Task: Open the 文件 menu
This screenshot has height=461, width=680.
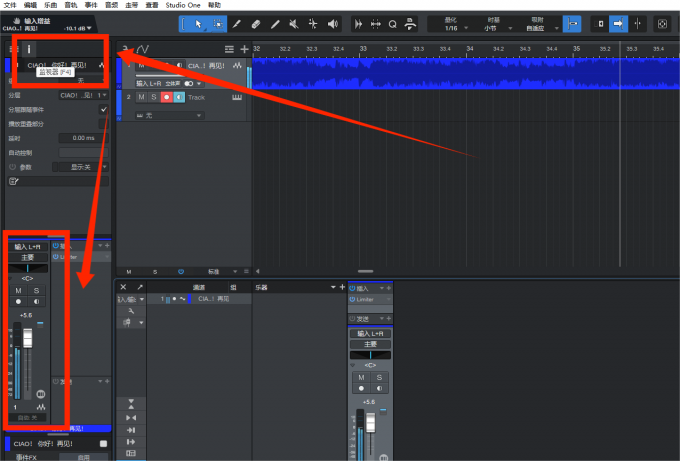Action: point(10,5)
